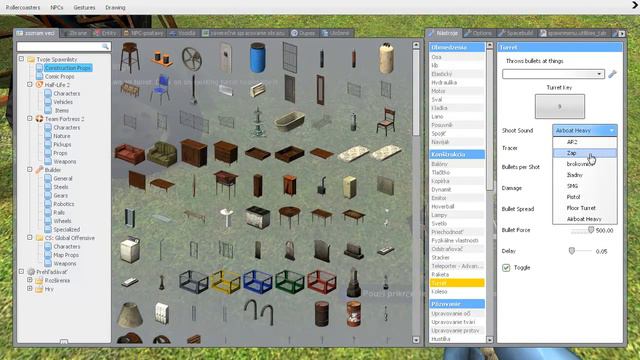Switch to the Options tab
Image resolution: width=640 pixels, height=360 pixels.
click(x=478, y=33)
